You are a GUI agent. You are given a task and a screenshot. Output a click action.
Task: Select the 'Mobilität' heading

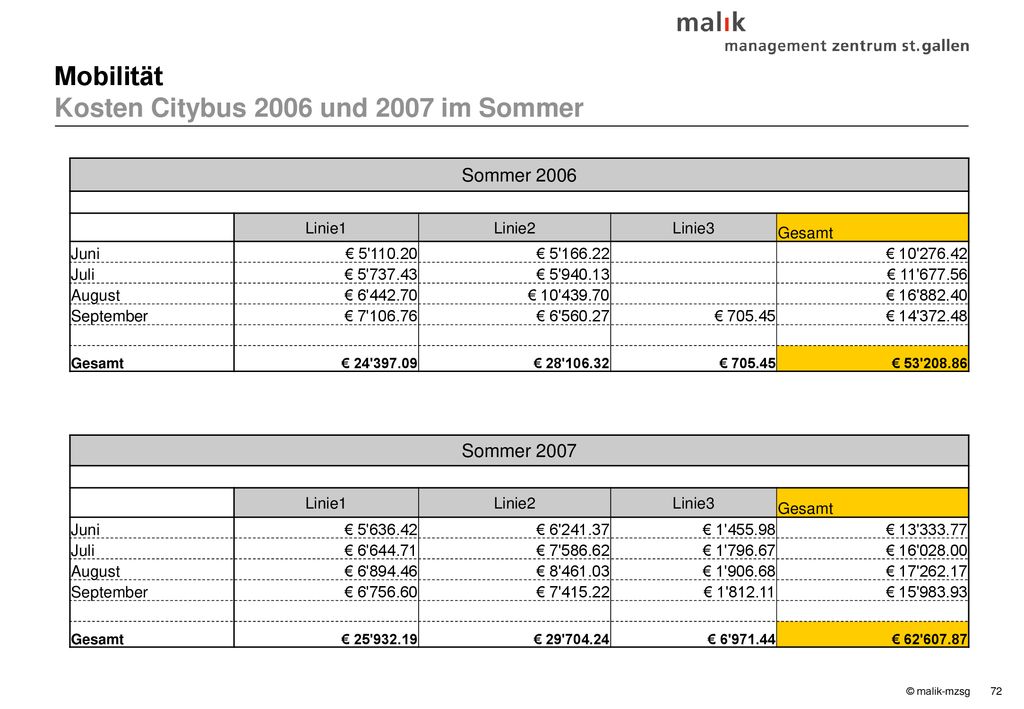(108, 76)
